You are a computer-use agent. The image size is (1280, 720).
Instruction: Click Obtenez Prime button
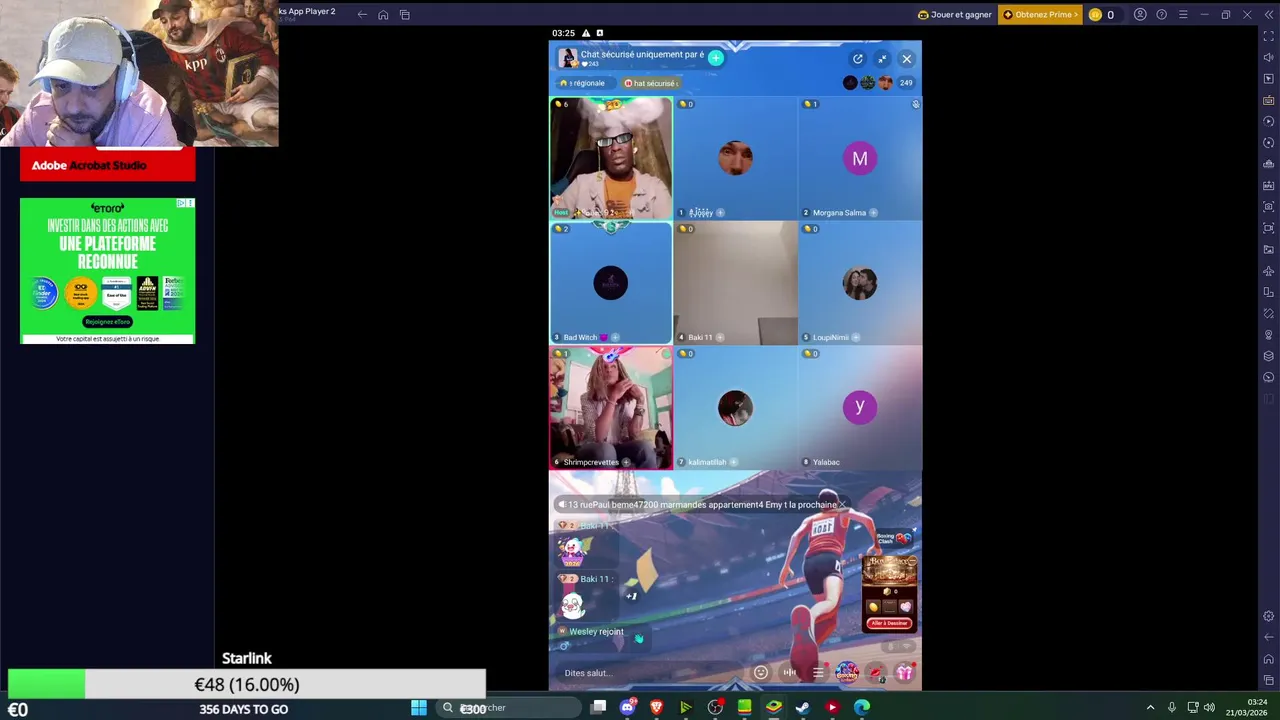pos(1040,14)
